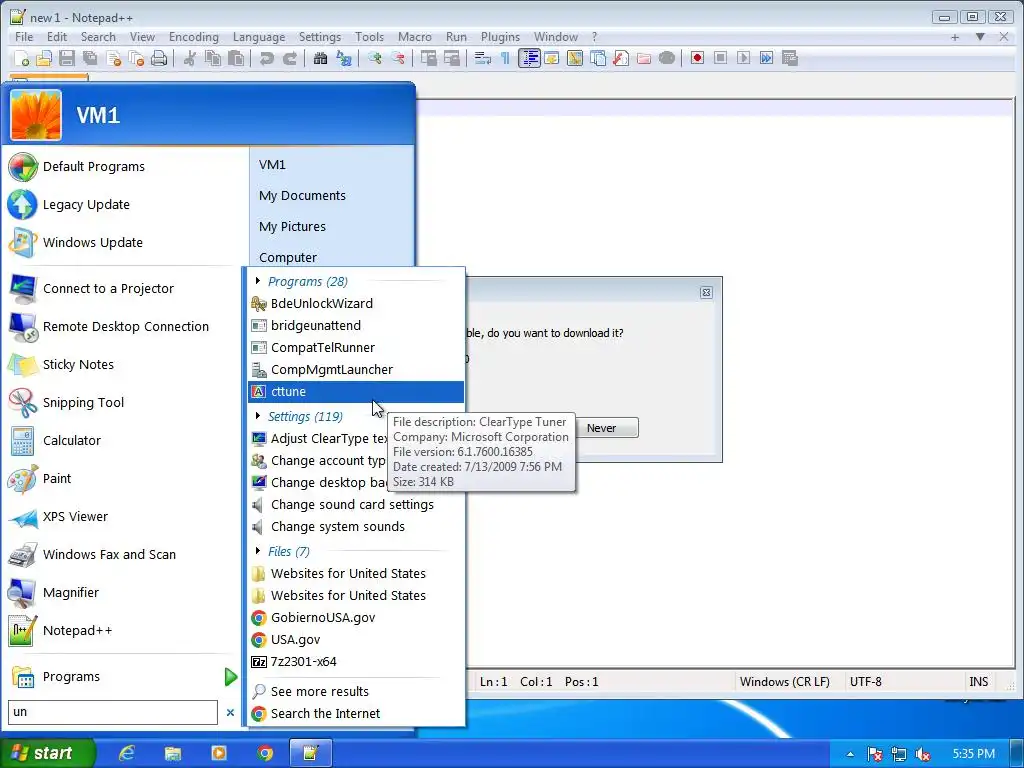The image size is (1024, 768).
Task: Open the Encoding menu
Action: click(193, 37)
